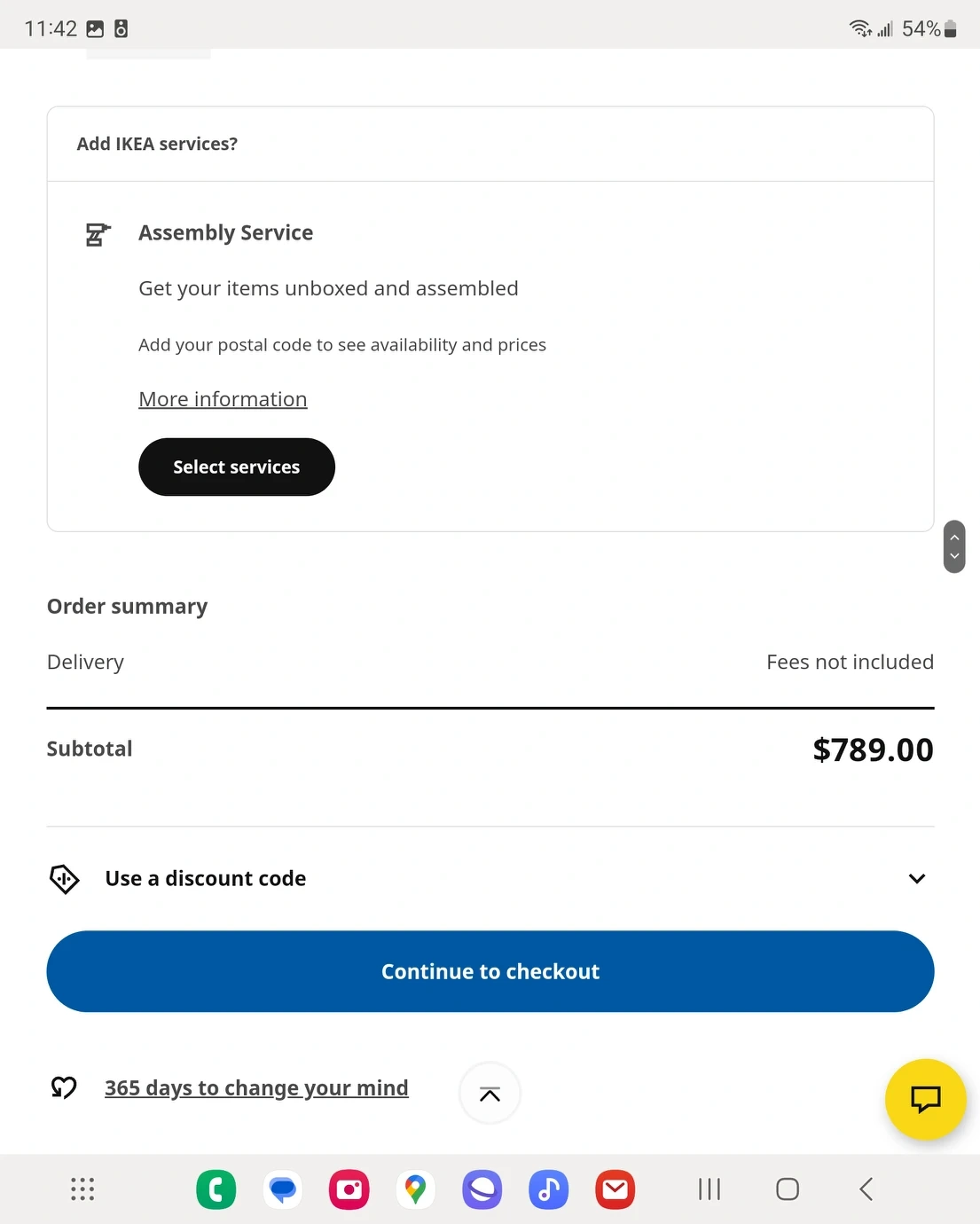Screen dimensions: 980x1224
Task: Open the yellow chat support button
Action: 925,1099
